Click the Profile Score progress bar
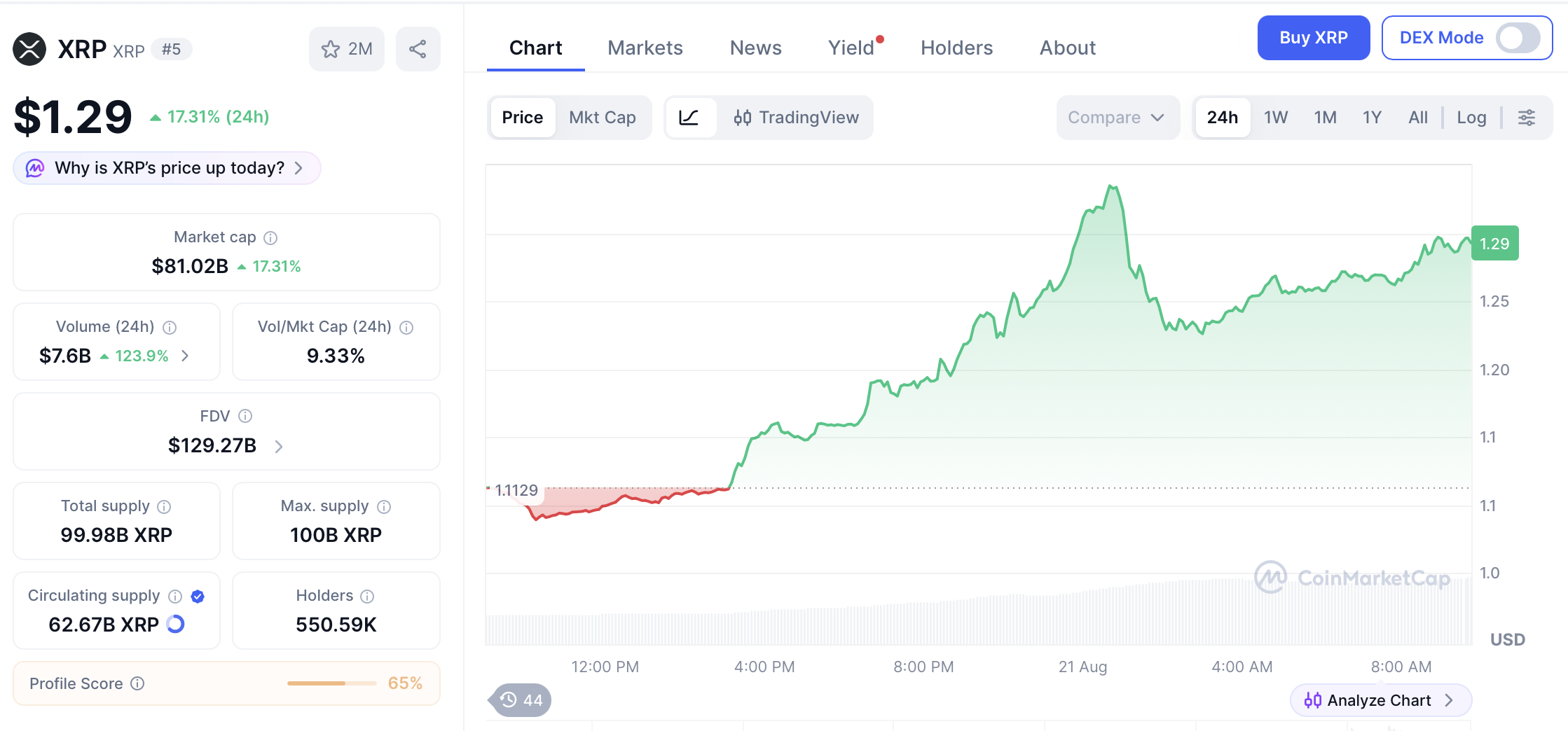 (332, 683)
